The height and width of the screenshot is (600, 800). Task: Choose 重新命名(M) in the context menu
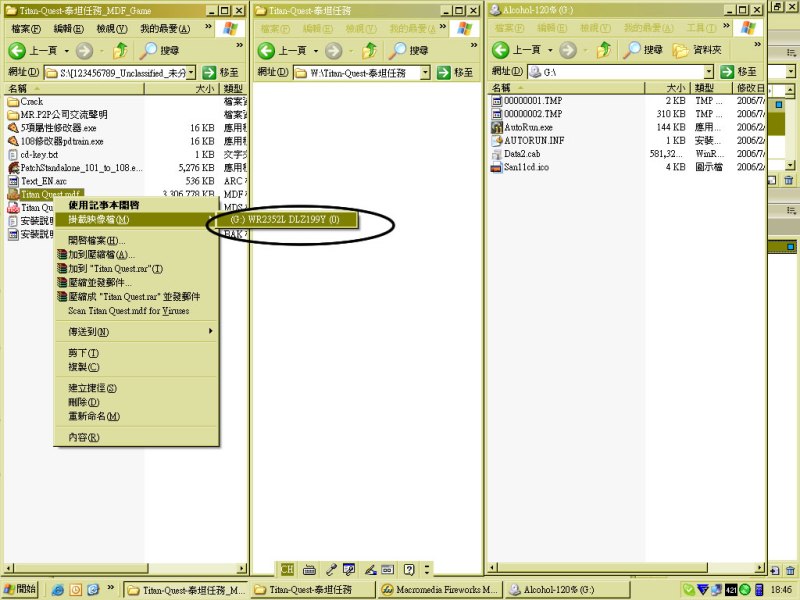(136, 416)
